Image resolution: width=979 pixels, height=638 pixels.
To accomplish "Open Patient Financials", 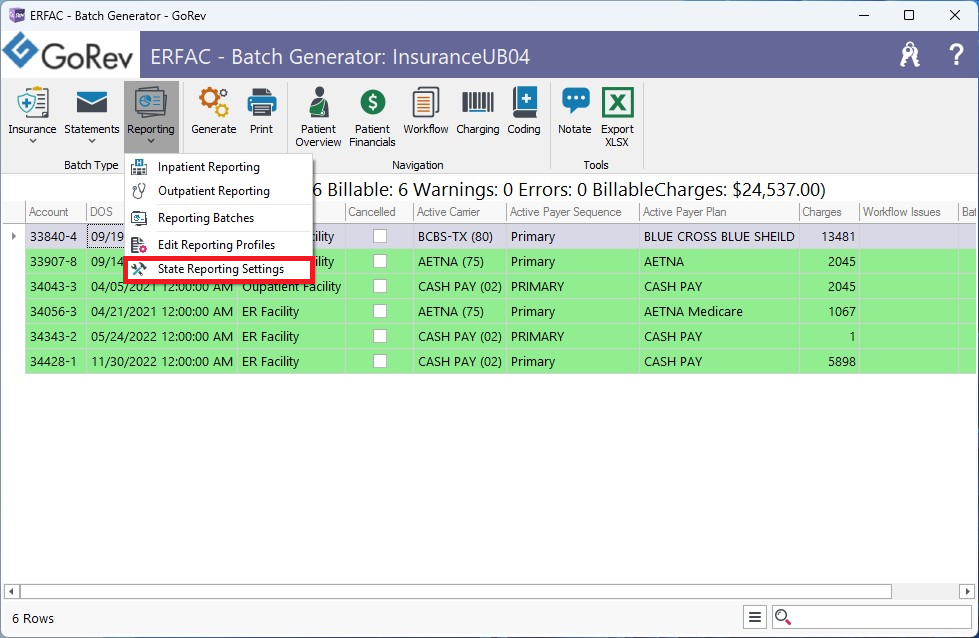I will (372, 117).
